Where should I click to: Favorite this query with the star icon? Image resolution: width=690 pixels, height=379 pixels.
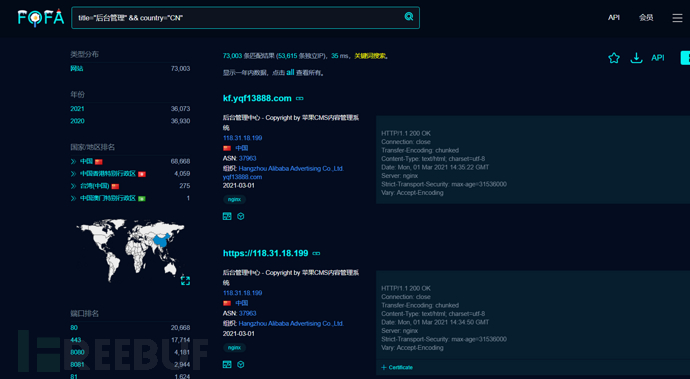[x=614, y=58]
